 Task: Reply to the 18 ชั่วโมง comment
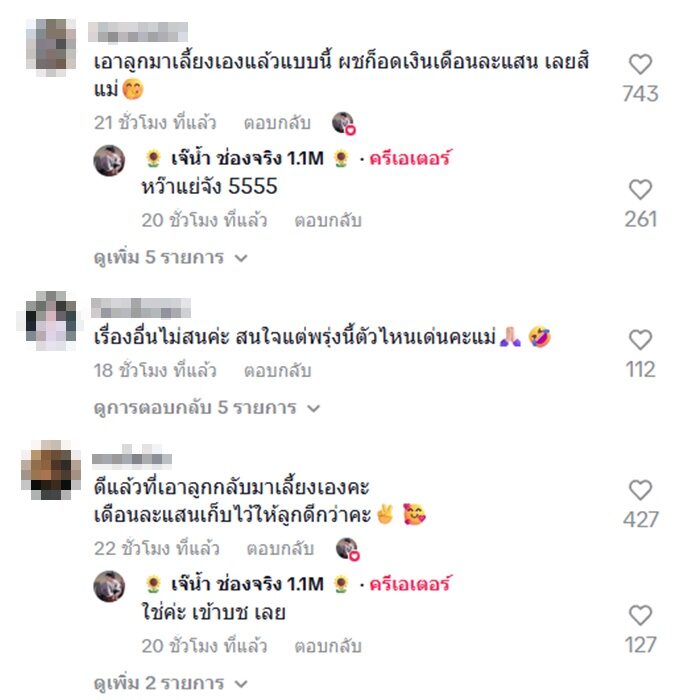pos(277,371)
